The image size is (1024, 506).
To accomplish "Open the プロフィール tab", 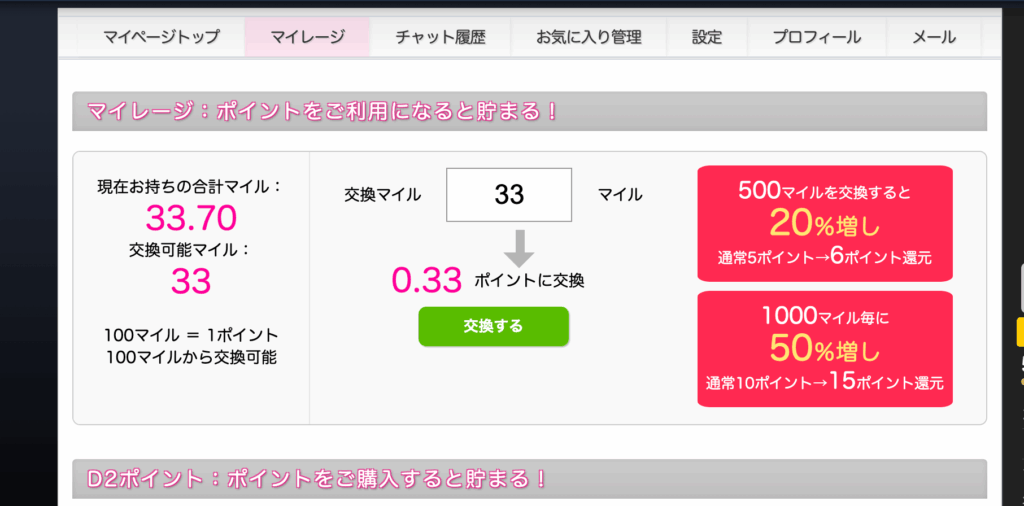I will 816,38.
